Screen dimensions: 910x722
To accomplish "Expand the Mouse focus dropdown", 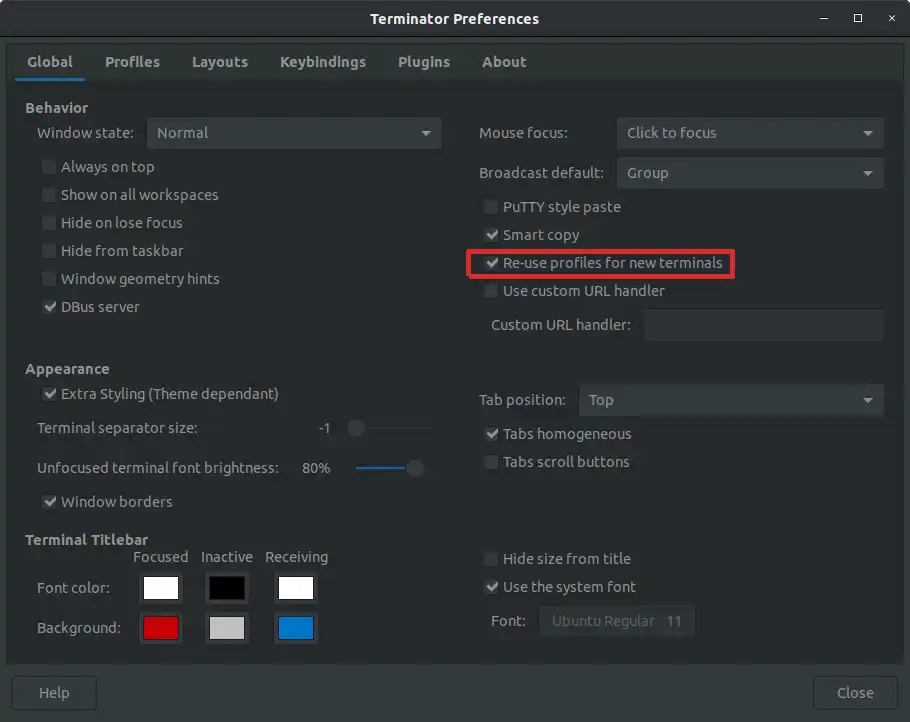I will point(750,133).
